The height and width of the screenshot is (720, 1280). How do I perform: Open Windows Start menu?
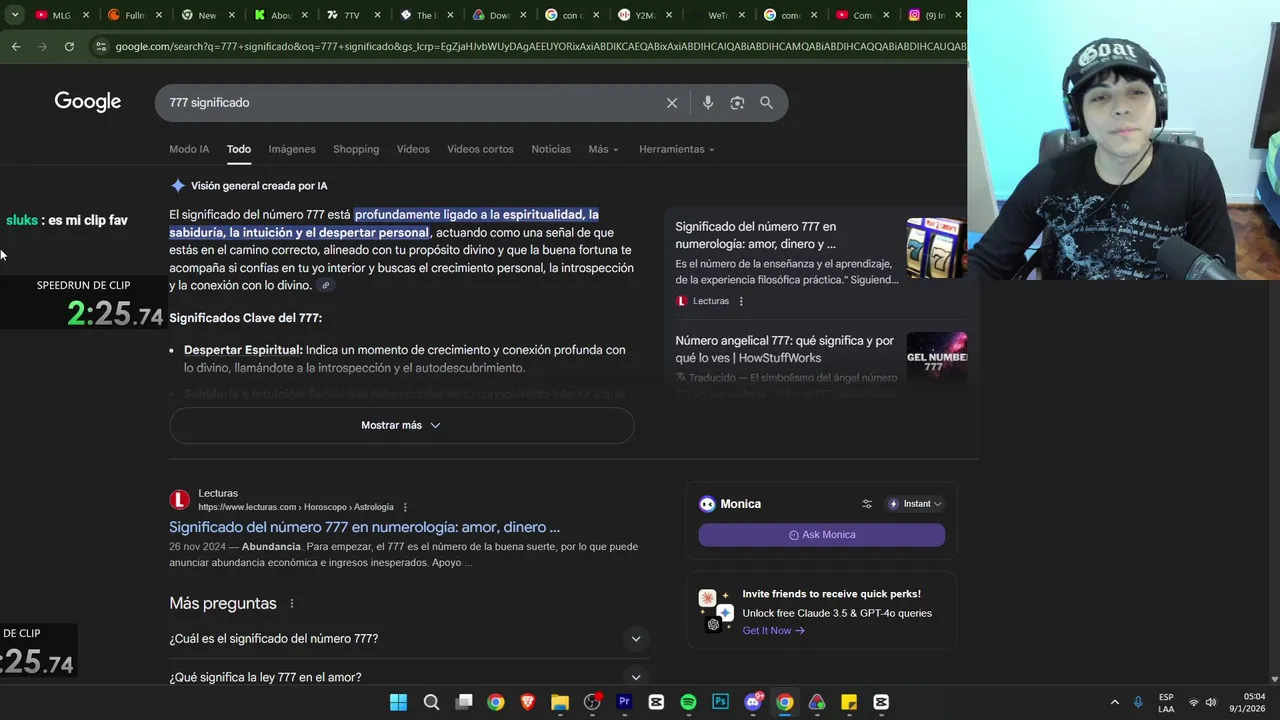tap(398, 702)
